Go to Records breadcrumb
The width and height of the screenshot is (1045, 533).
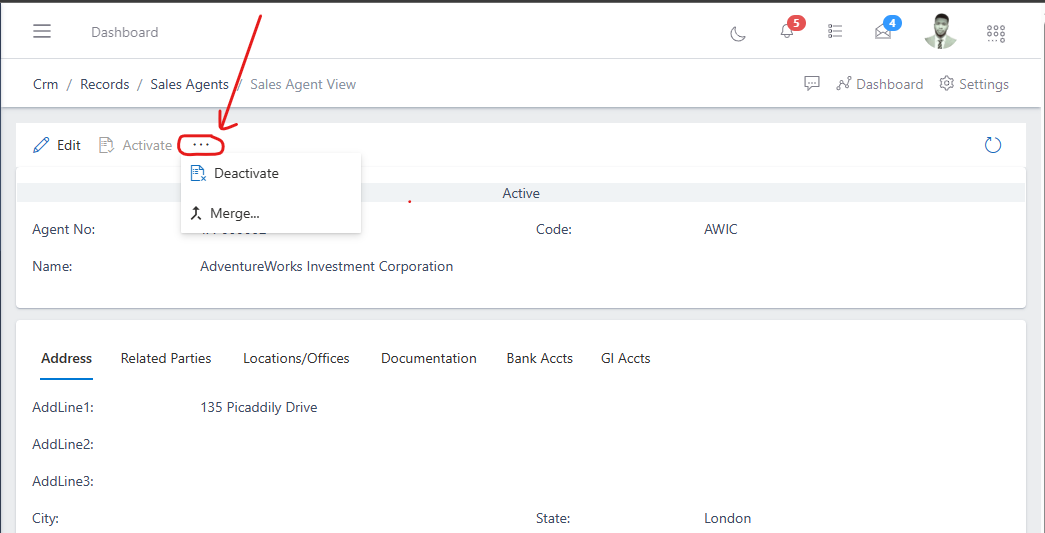coord(105,84)
